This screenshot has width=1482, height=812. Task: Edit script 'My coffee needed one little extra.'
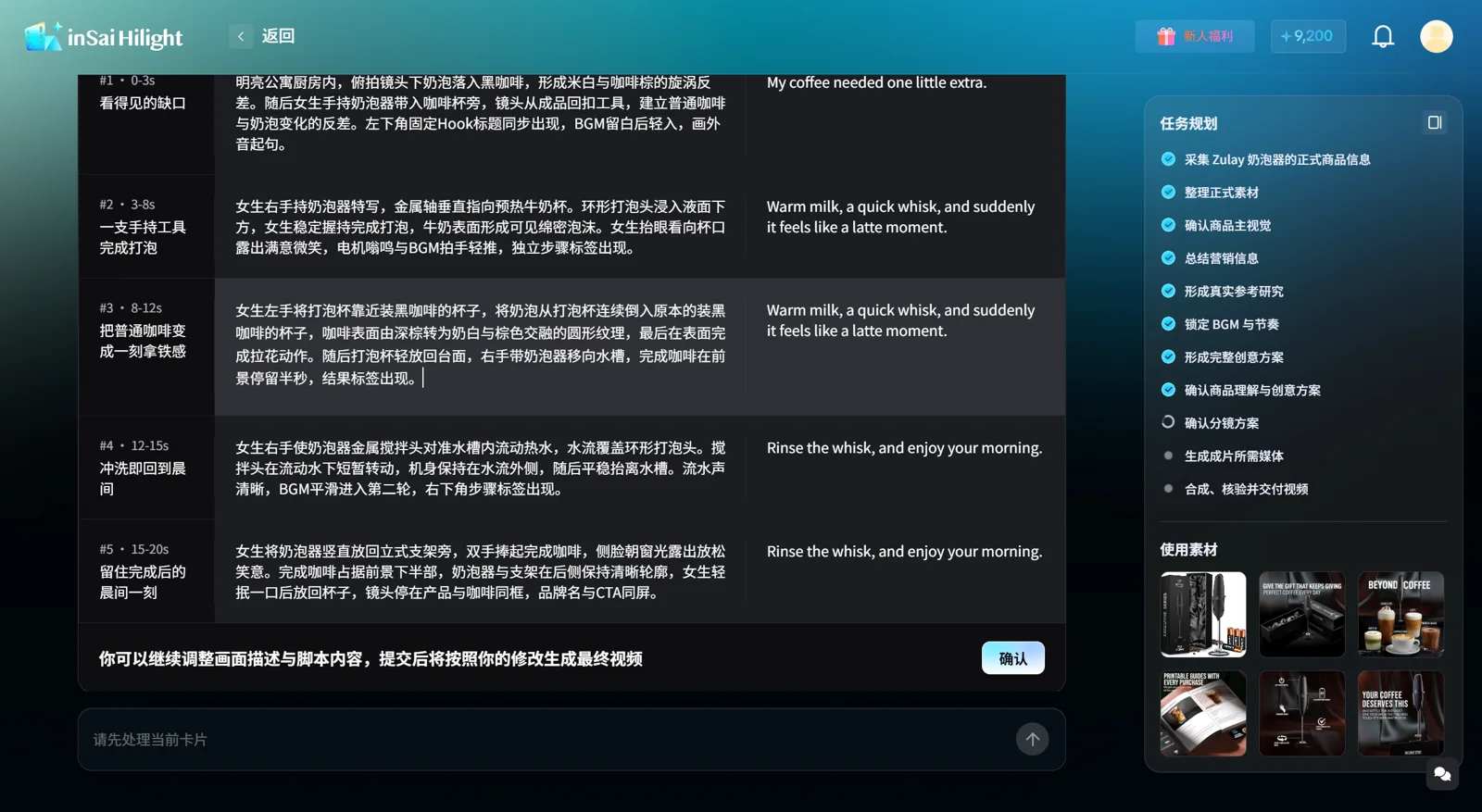(x=876, y=82)
